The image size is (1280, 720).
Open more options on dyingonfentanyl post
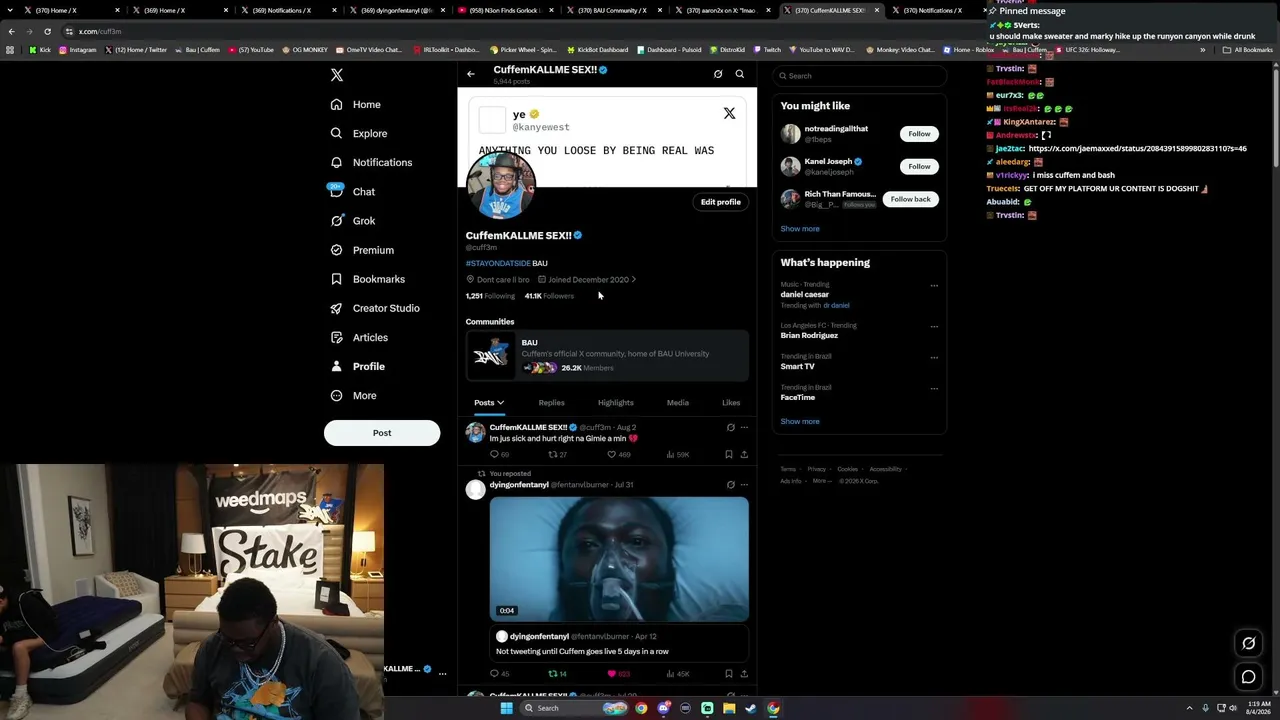click(x=744, y=485)
